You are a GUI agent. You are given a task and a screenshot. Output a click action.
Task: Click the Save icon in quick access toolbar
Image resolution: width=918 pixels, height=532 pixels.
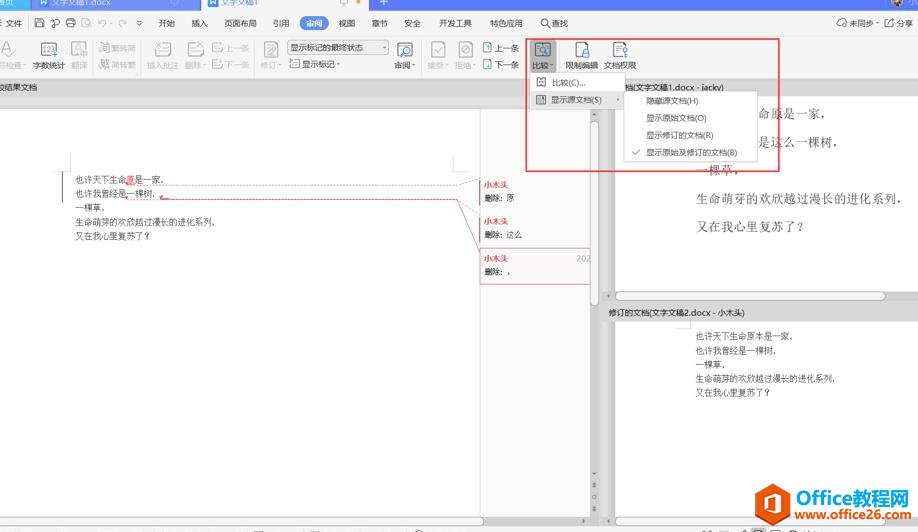pyautogui.click(x=39, y=23)
